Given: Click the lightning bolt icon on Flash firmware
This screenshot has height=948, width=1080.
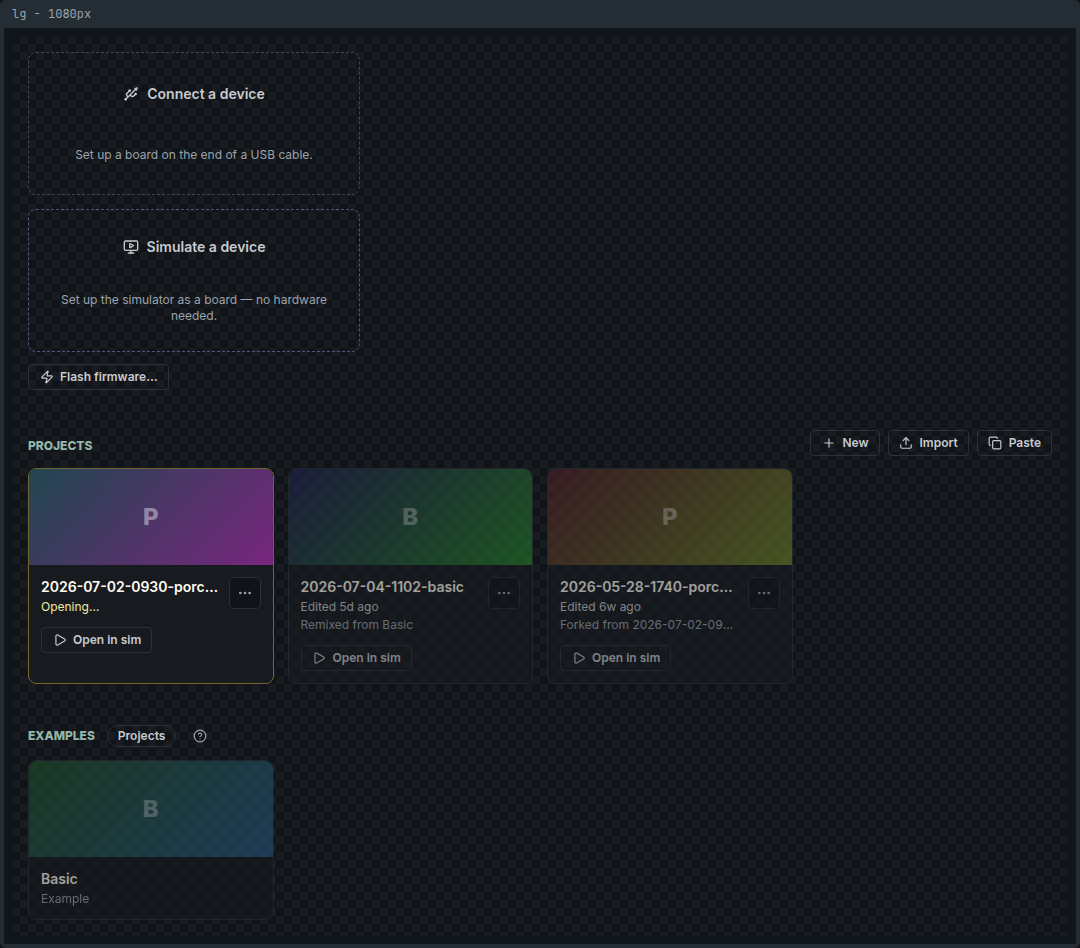Looking at the screenshot, I should click(47, 377).
